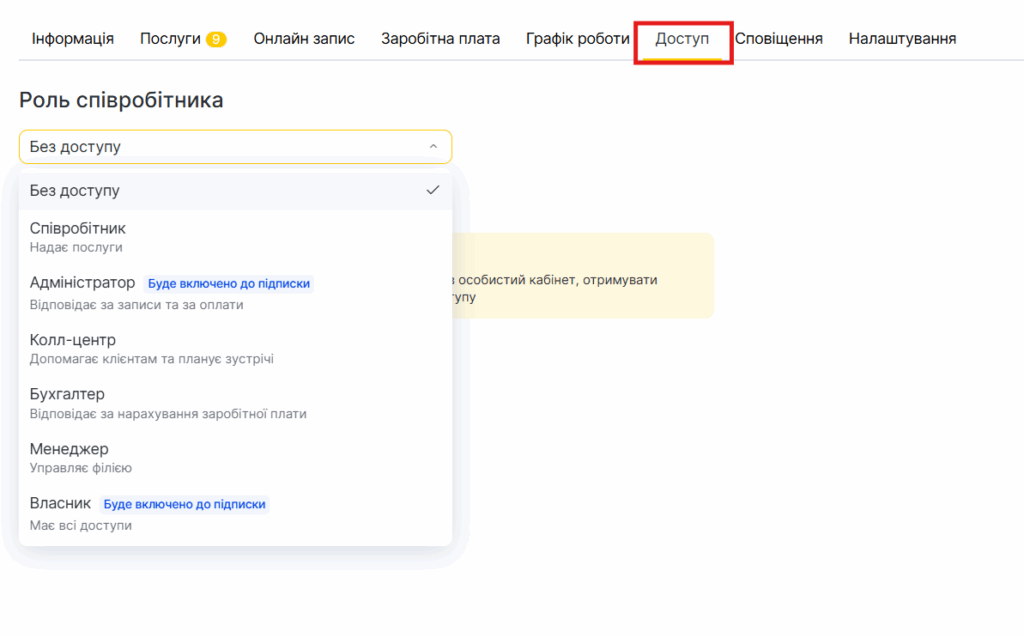This screenshot has width=1024, height=638.
Task: Click the checkmark next to Без доступу
Action: click(x=433, y=190)
